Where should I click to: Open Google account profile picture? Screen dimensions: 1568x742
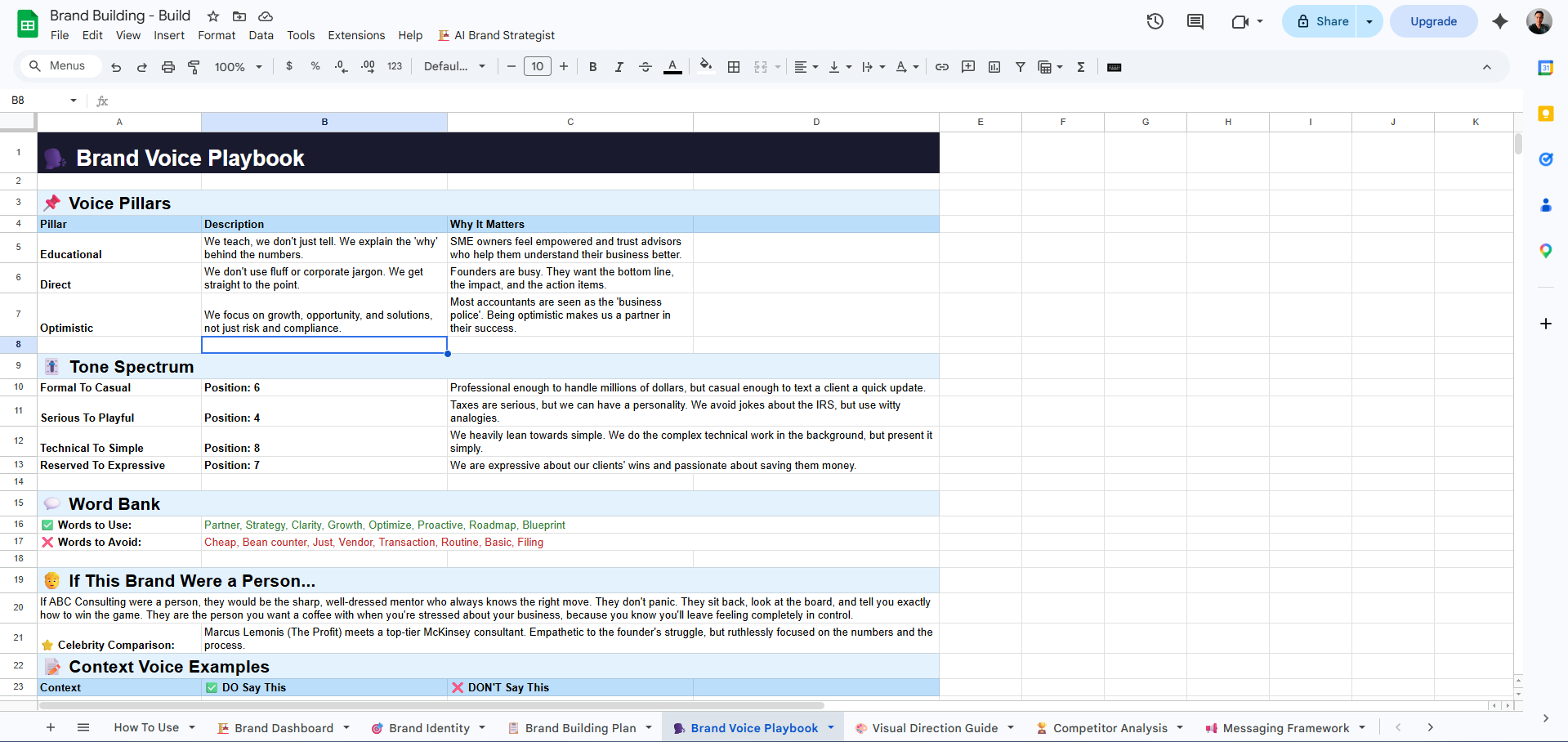[x=1539, y=21]
